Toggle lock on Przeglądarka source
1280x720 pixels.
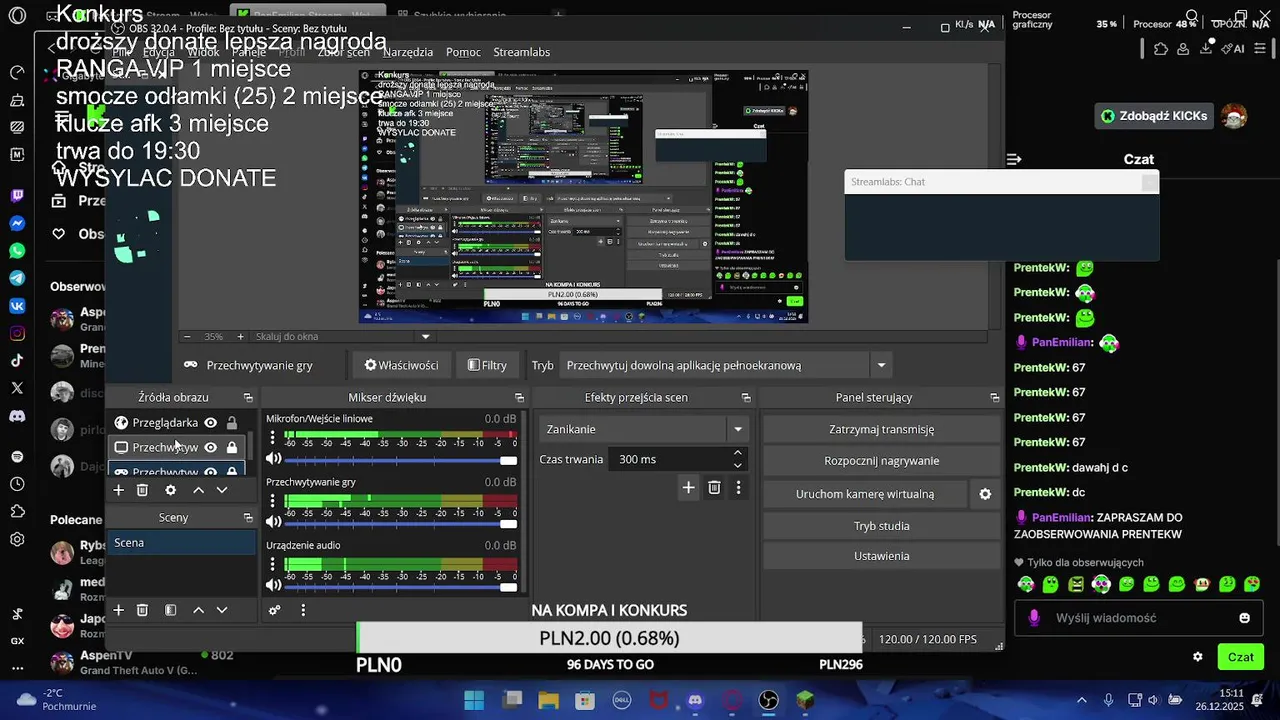pos(232,423)
